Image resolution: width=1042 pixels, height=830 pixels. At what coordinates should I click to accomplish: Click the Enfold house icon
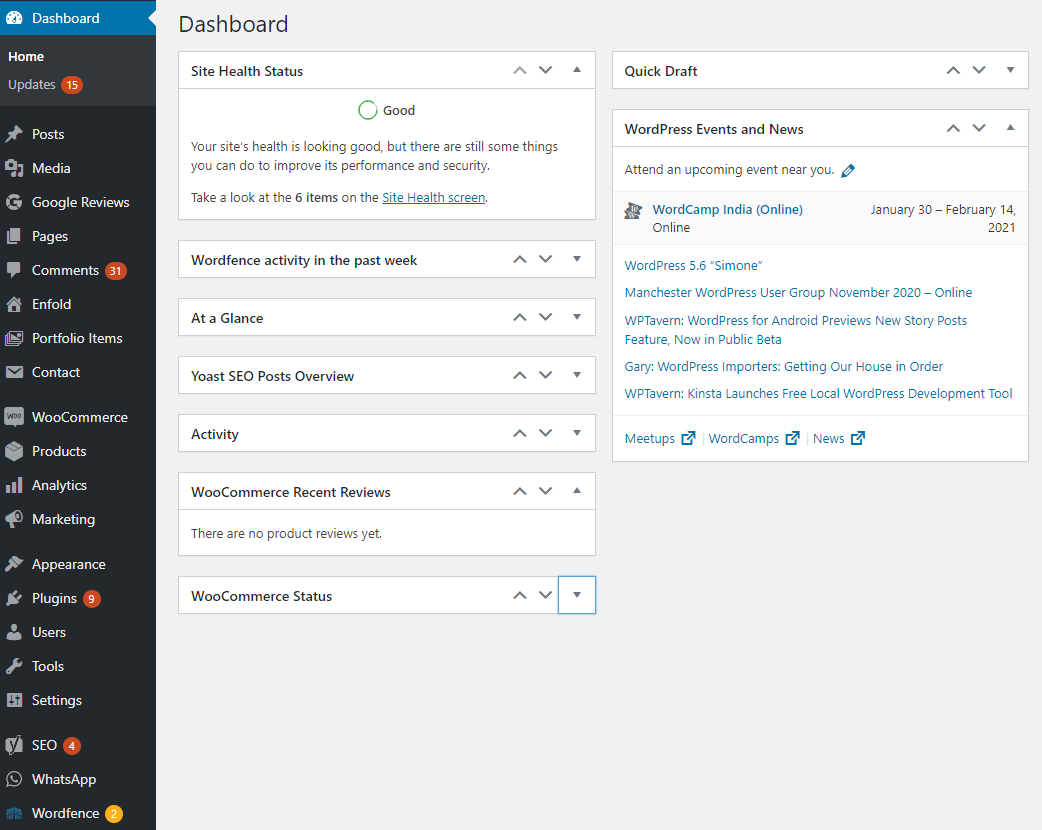point(14,304)
